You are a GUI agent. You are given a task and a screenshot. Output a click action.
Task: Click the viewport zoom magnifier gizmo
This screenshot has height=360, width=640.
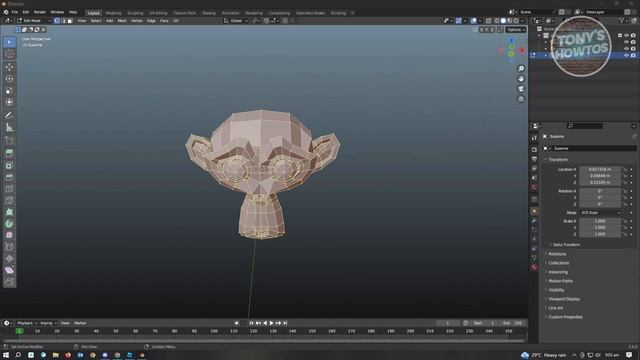[521, 69]
